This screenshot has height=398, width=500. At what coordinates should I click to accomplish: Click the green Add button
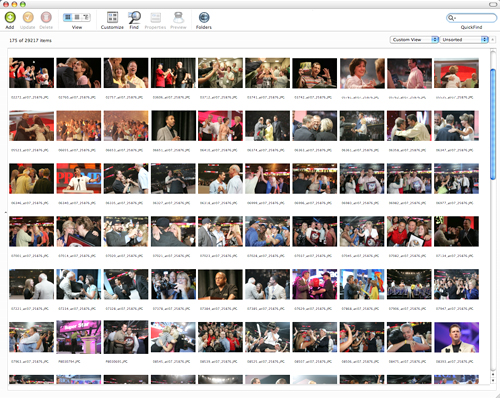[x=10, y=17]
